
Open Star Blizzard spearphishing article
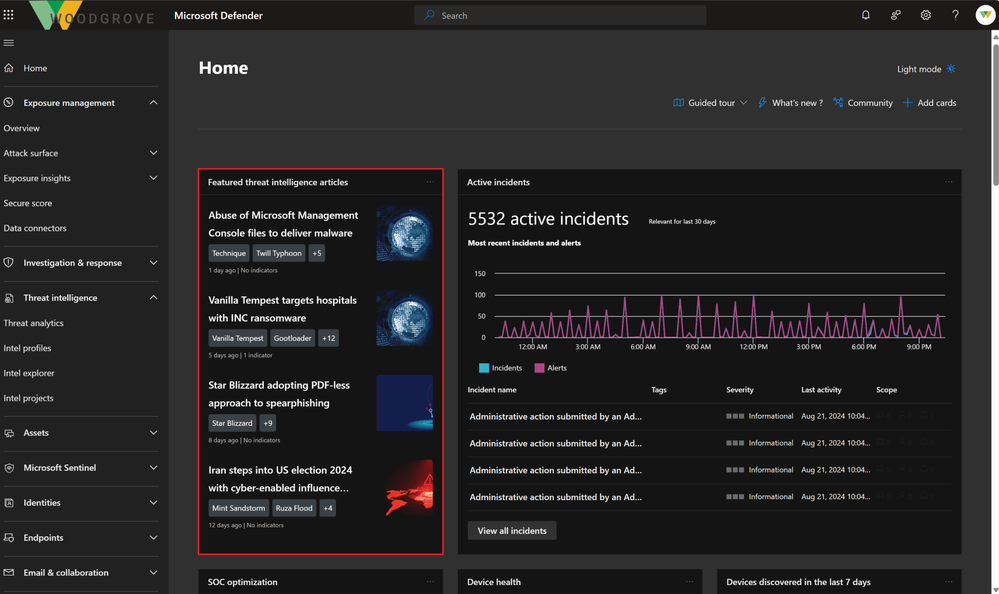click(279, 394)
